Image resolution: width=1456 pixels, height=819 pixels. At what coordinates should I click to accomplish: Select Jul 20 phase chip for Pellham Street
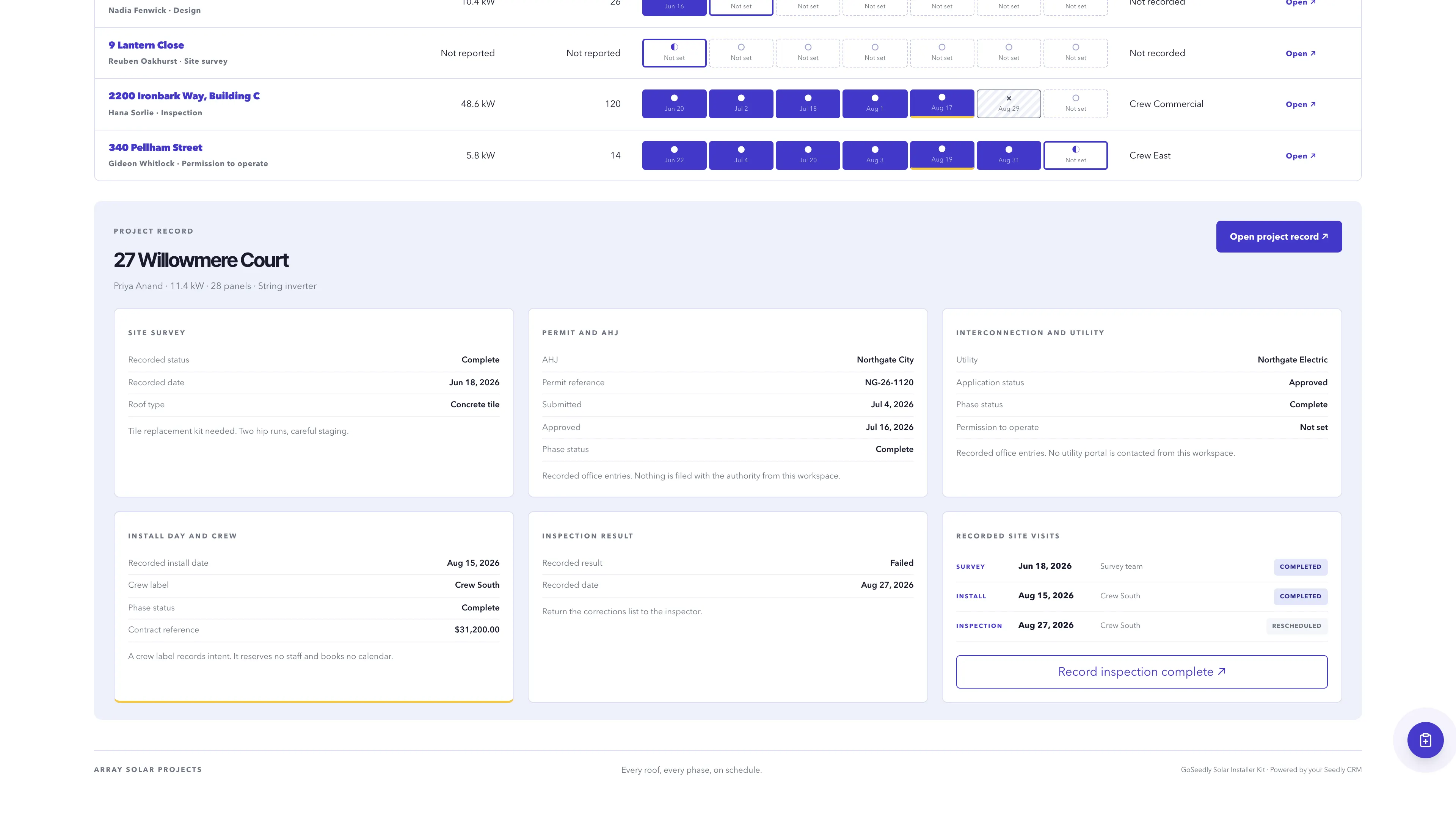pos(808,155)
